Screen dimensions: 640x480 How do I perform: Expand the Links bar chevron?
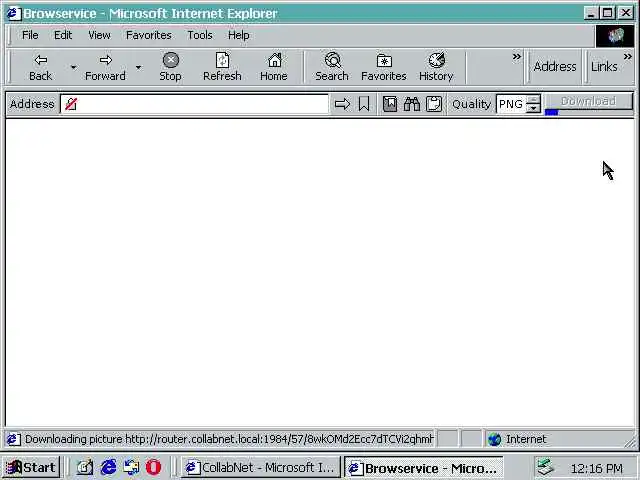[x=628, y=57]
